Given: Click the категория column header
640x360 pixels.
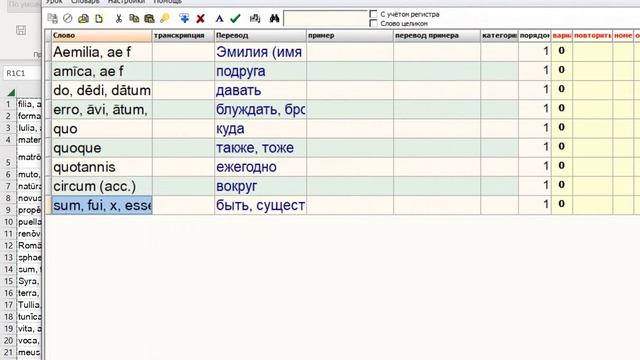Looking at the screenshot, I should (500, 36).
